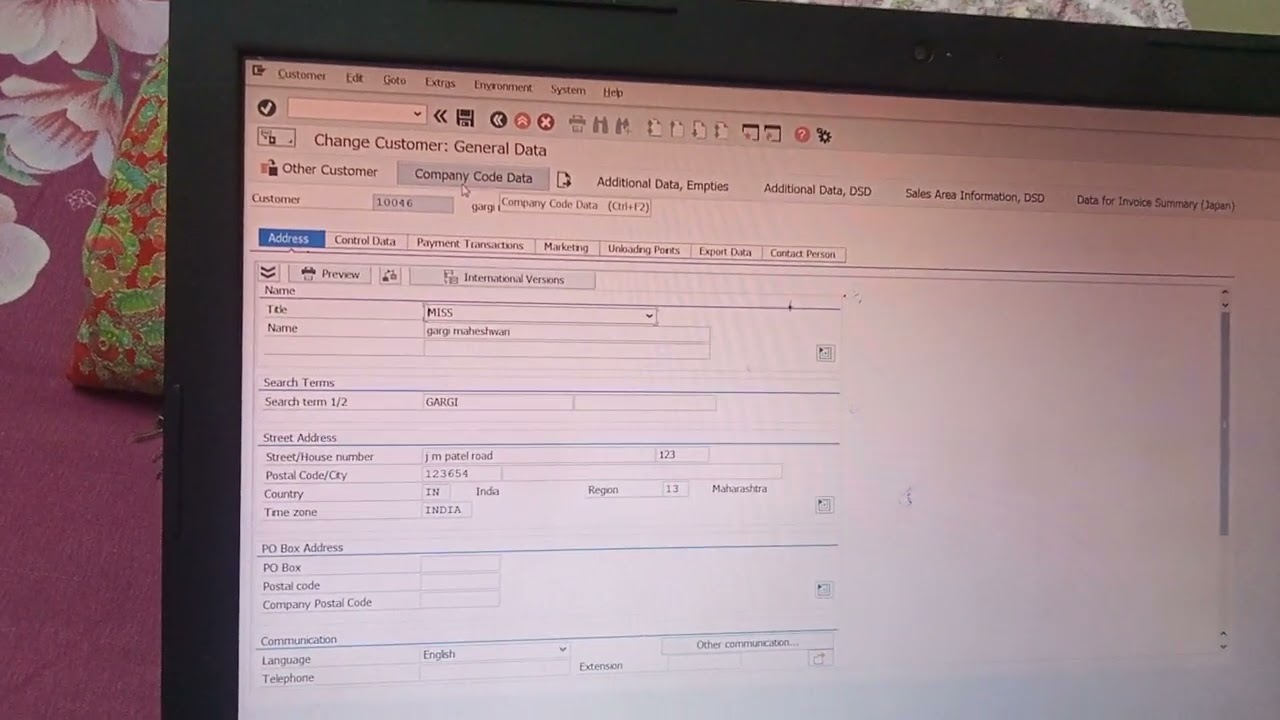Click Additional Data, Empties button
This screenshot has height=720, width=1280.
(663, 184)
